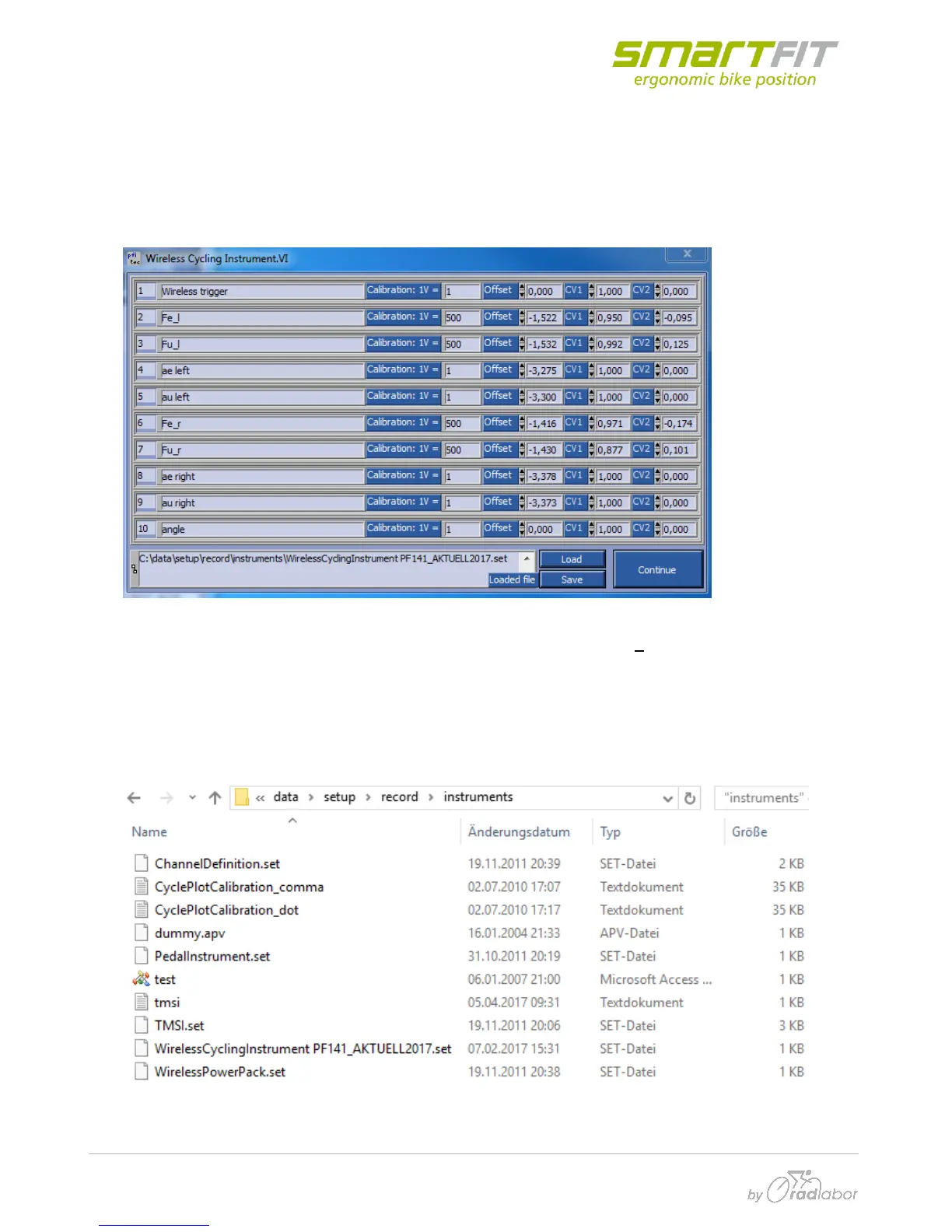Viewport: 952px width, 1232px height.
Task: Sort by the Typ column header
Action: click(611, 831)
